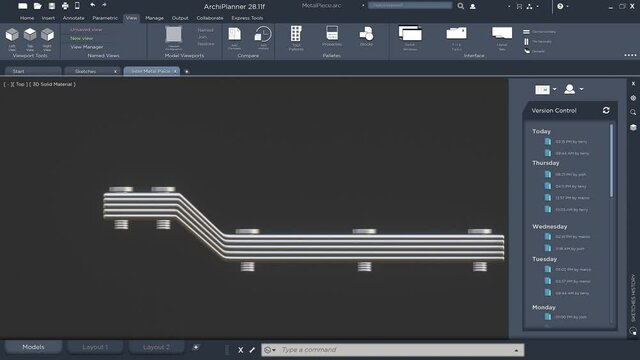The width and height of the screenshot is (640, 360).
Task: Click the network share icon in title bar
Action: [x=530, y=6]
